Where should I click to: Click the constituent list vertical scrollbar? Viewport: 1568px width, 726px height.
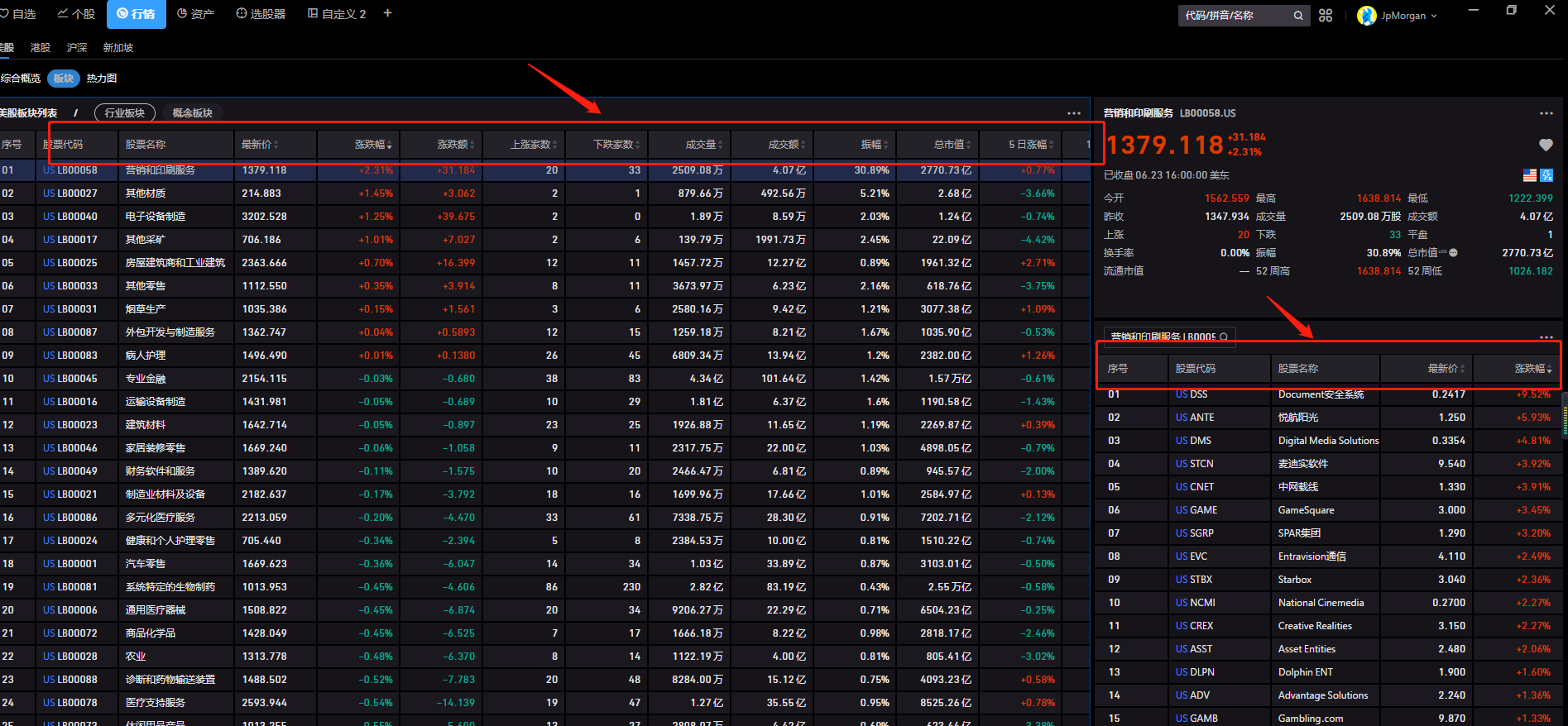pyautogui.click(x=1564, y=414)
